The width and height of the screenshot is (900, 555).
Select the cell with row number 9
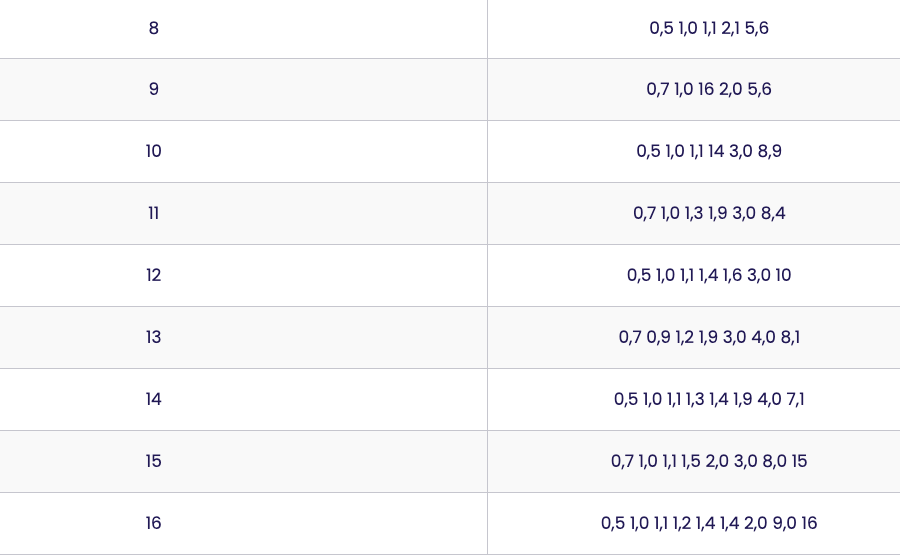[243, 90]
